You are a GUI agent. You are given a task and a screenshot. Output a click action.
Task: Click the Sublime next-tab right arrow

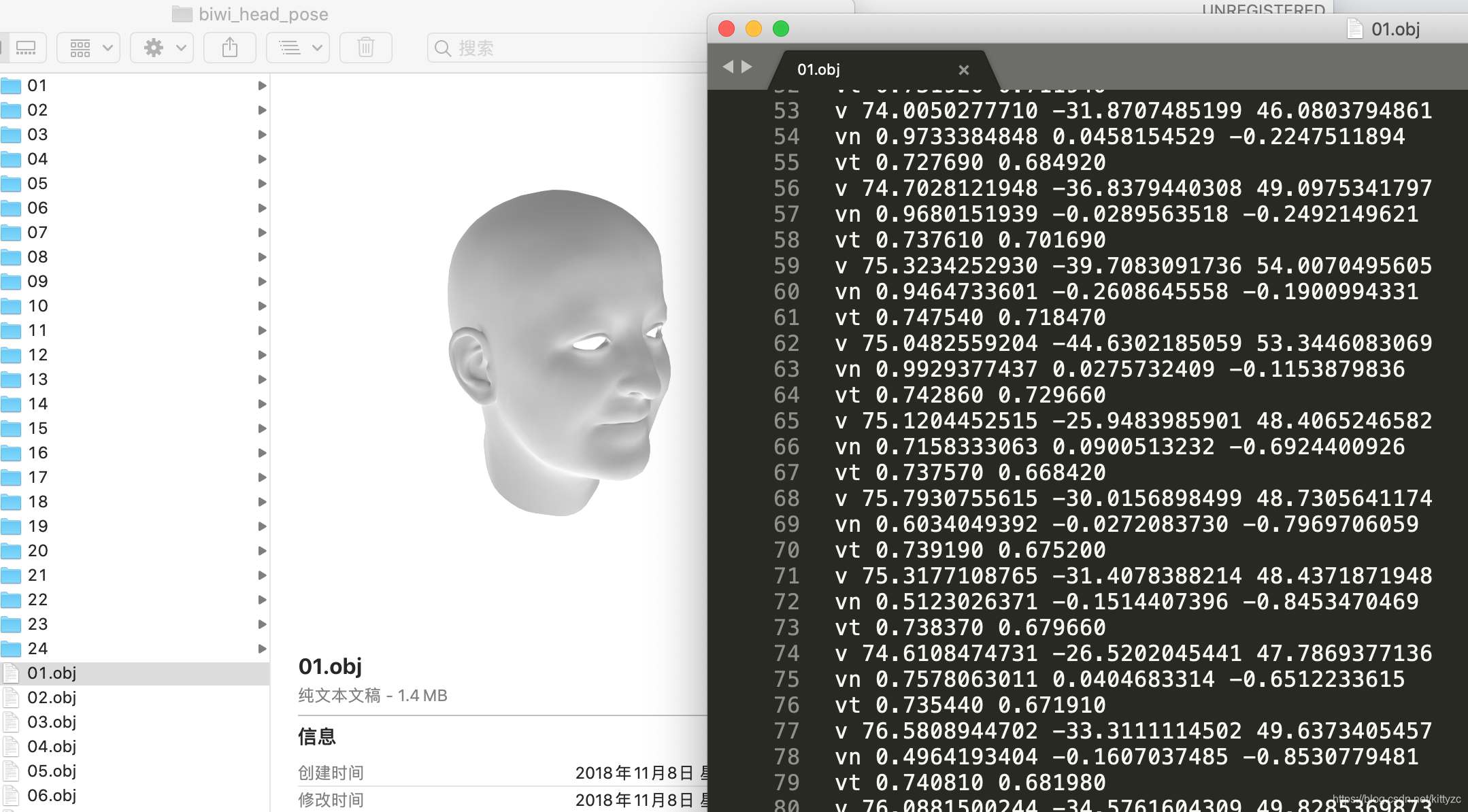[747, 67]
